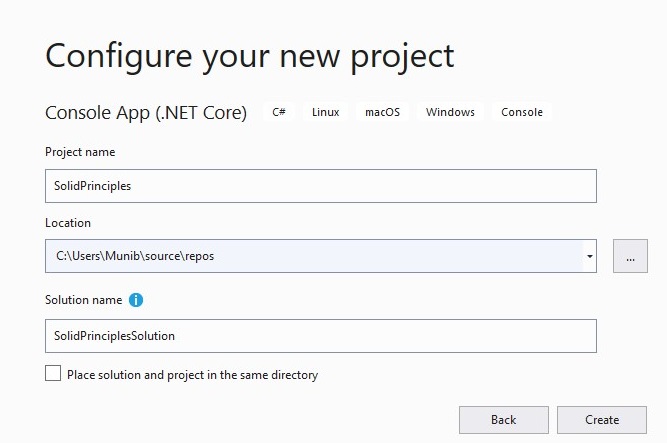Focus the Solution name field with SolidPrinciplesSolution

click(x=321, y=336)
